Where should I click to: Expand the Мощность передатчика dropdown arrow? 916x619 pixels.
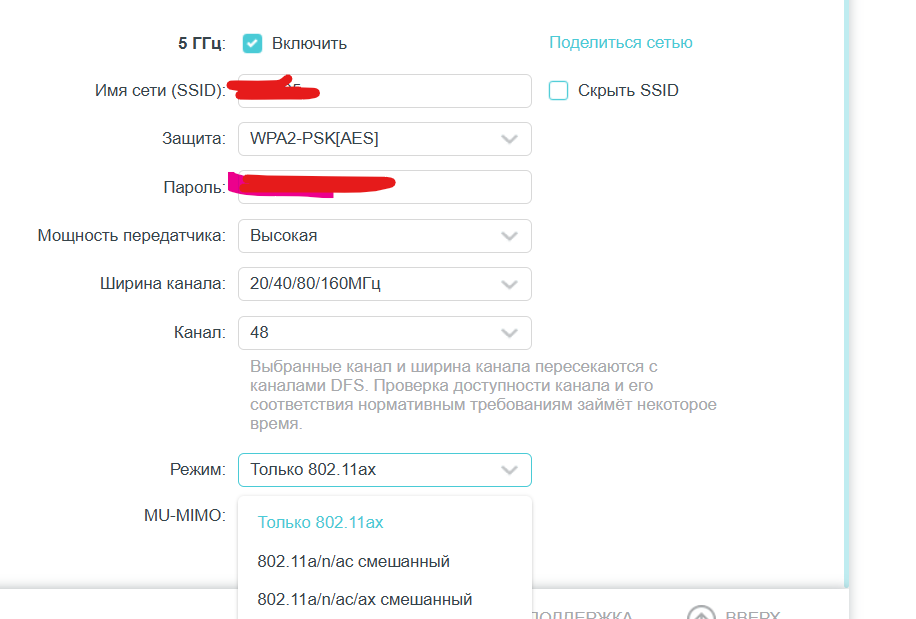[x=509, y=236]
